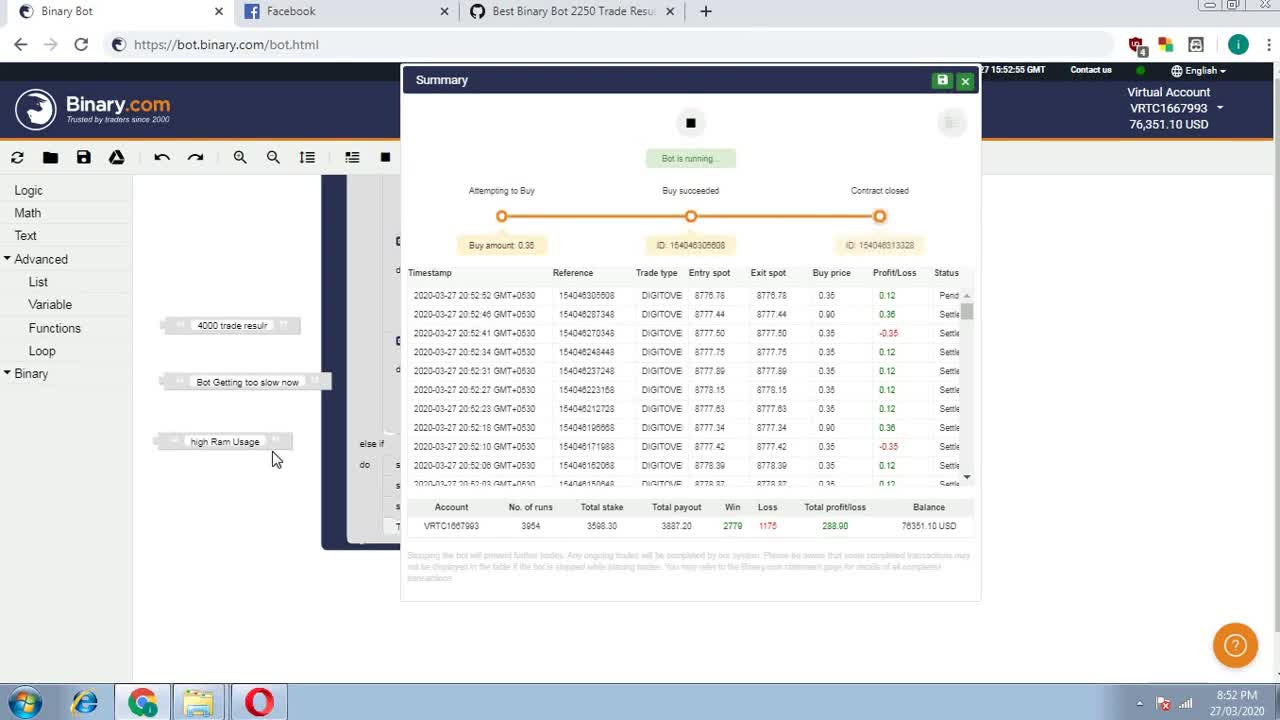Collapse the Binary category in the toolbox
This screenshot has height=720, width=1280.
8,373
